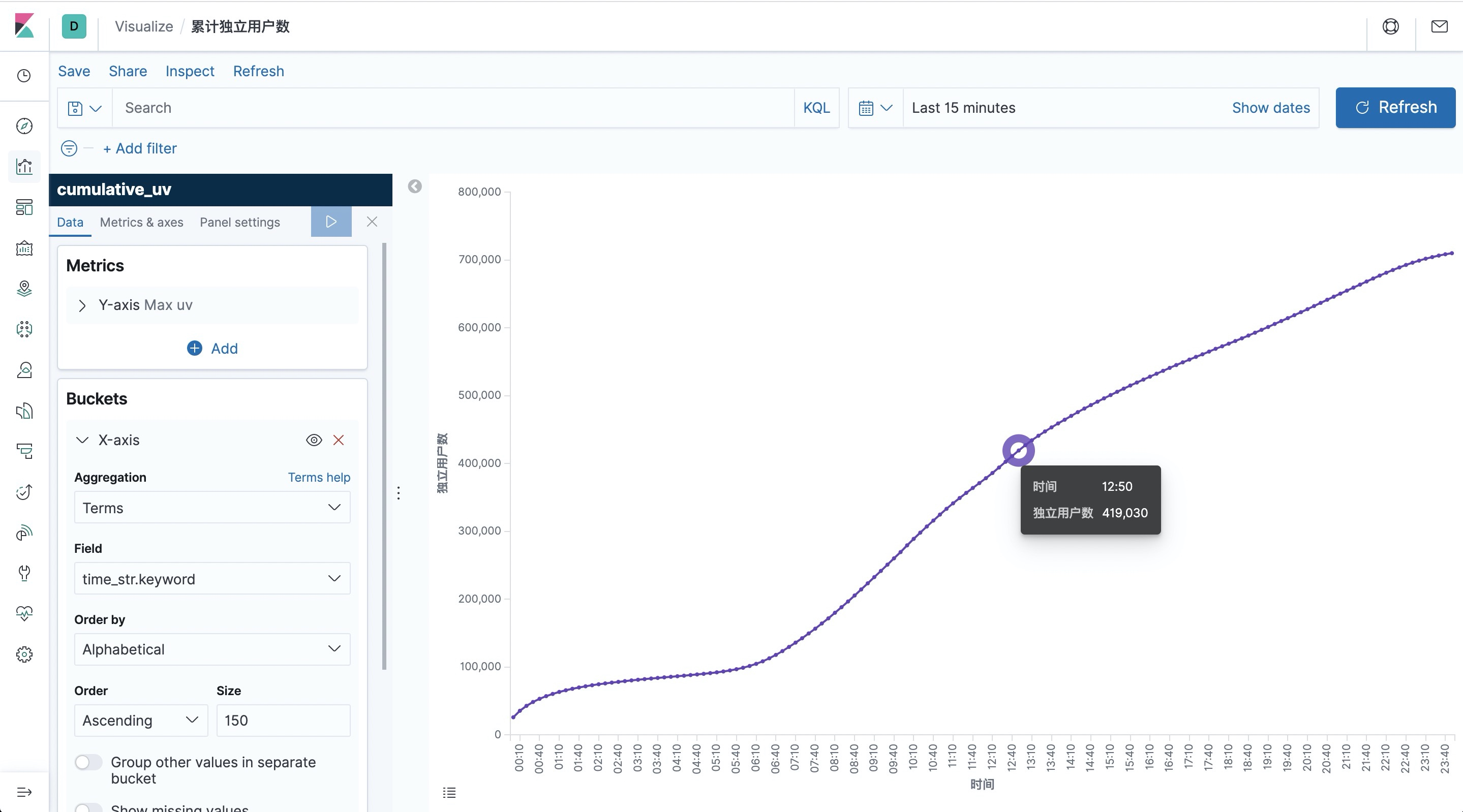This screenshot has width=1463, height=812.
Task: Collapse the editor panel with arrow icon
Action: coord(415,186)
